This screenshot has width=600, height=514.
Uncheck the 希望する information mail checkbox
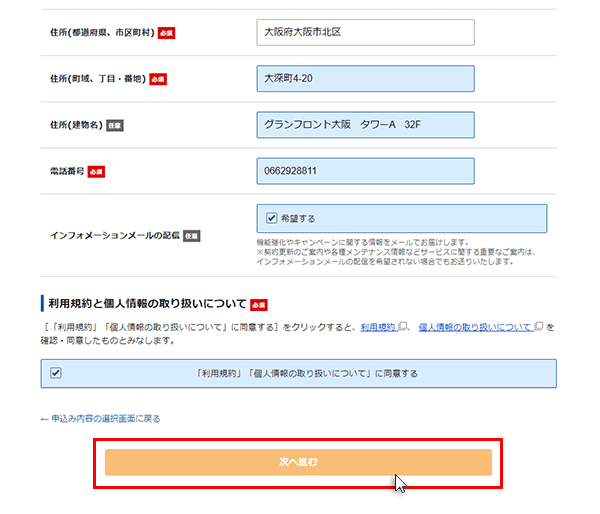pyautogui.click(x=271, y=217)
